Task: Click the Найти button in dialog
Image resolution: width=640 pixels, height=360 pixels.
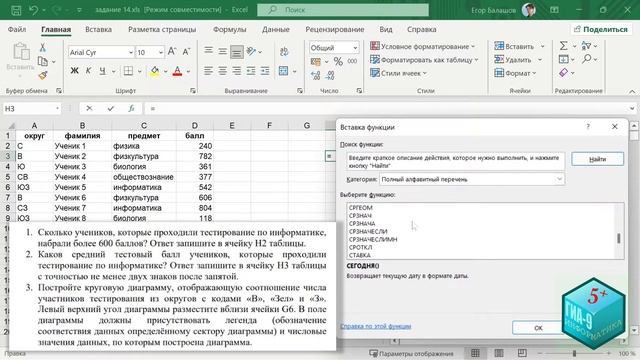Action: point(598,159)
